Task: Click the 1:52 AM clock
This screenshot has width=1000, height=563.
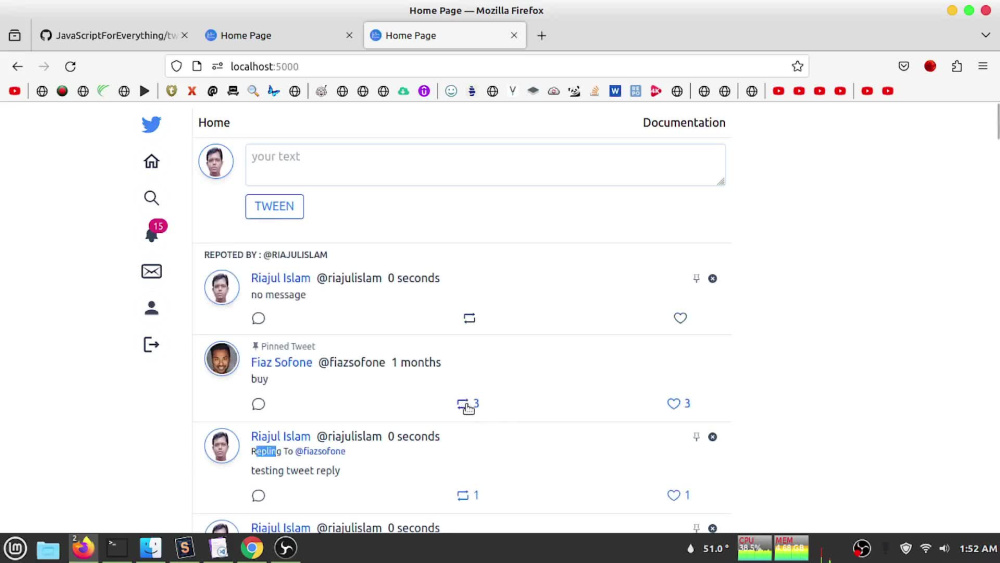Action: pyautogui.click(x=978, y=548)
